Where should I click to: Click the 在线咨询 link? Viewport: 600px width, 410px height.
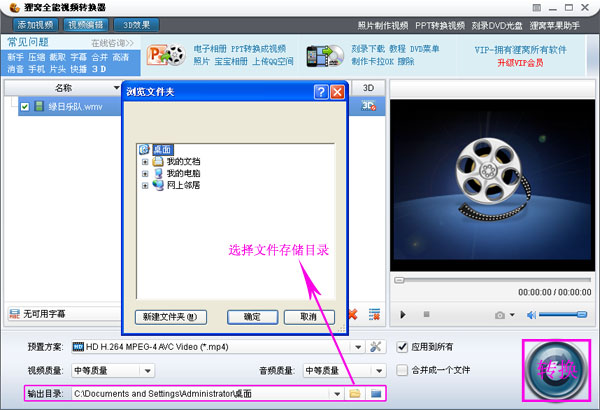tap(112, 43)
